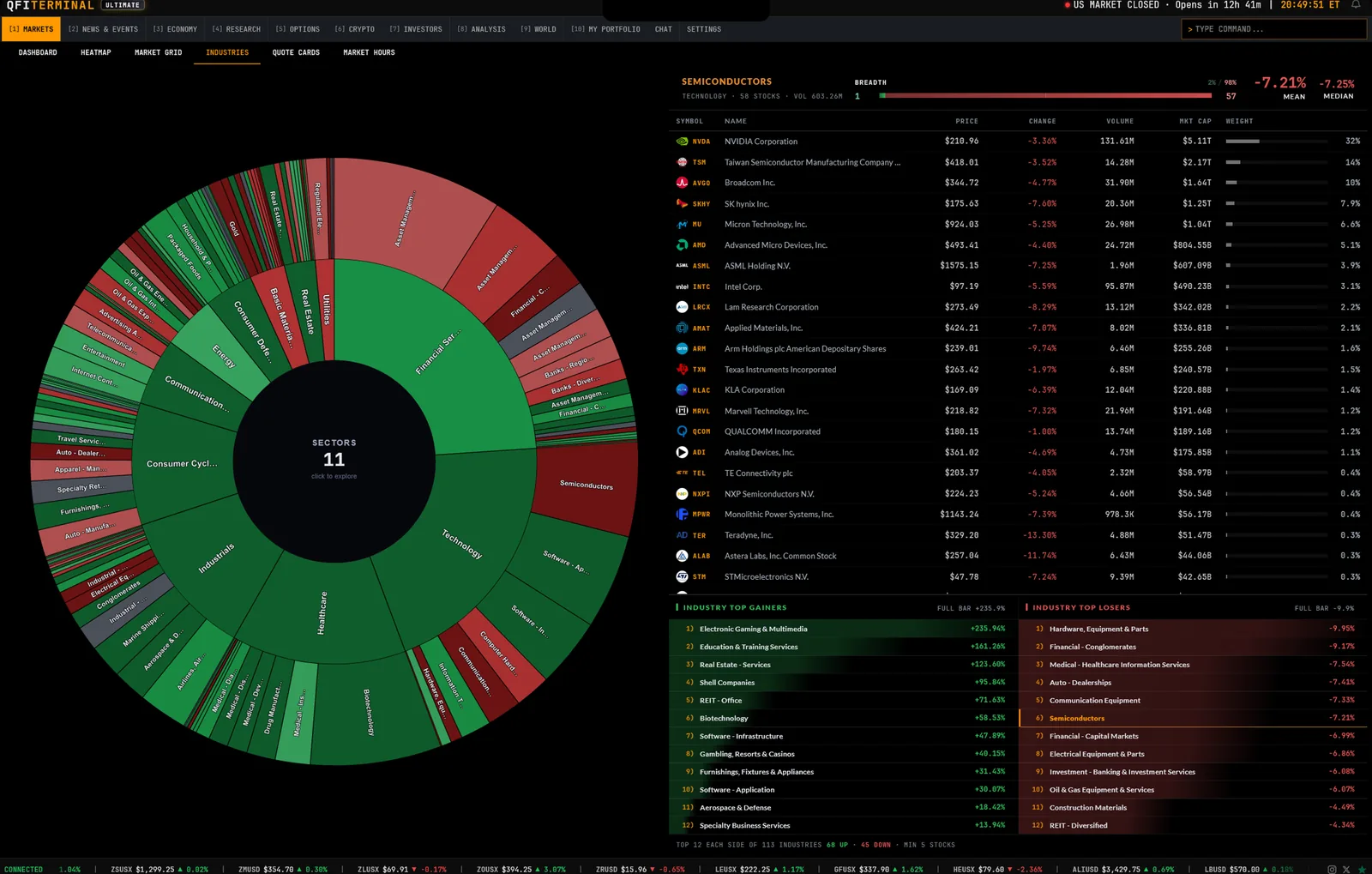
Task: Focus the Type Command input field
Action: pyautogui.click(x=1273, y=29)
